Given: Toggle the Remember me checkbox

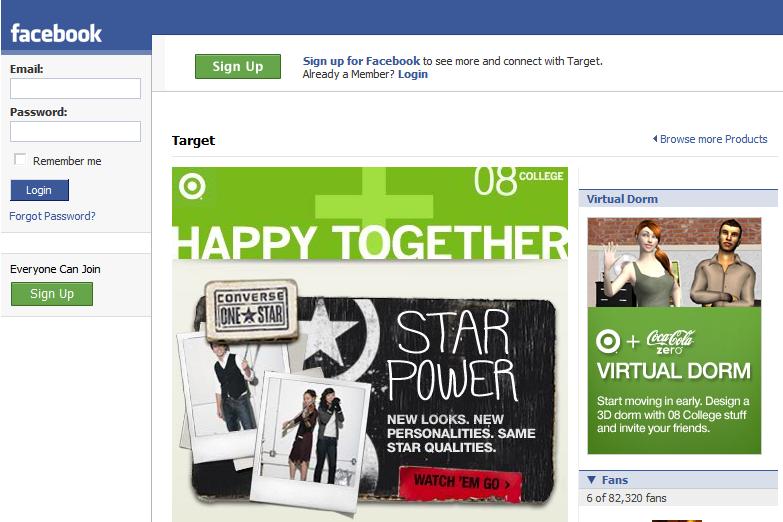Looking at the screenshot, I should [20, 160].
